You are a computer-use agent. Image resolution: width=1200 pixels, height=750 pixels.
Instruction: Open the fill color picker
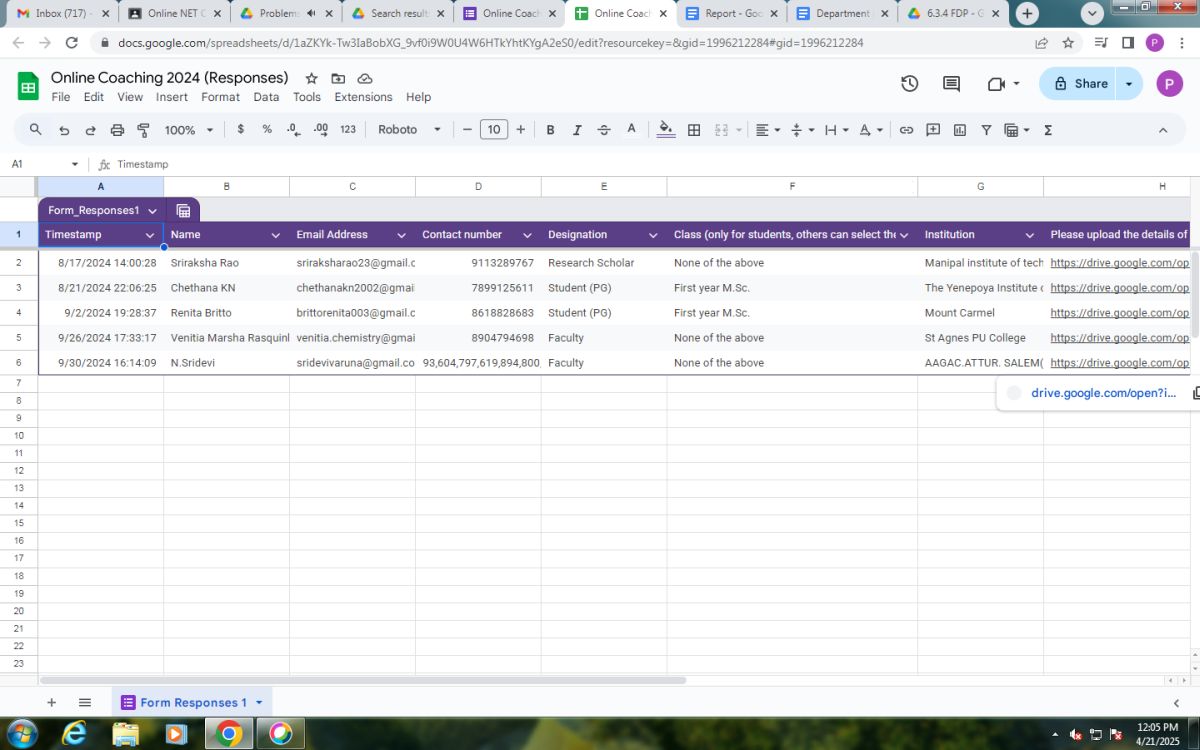(x=666, y=130)
